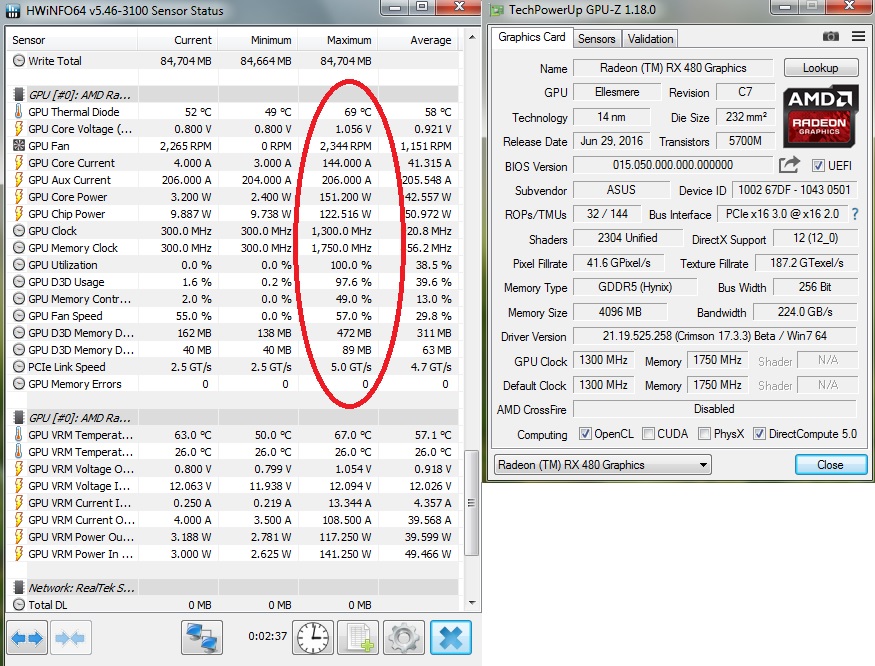Click the Maximum column header
The image size is (875, 666).
[x=338, y=40]
